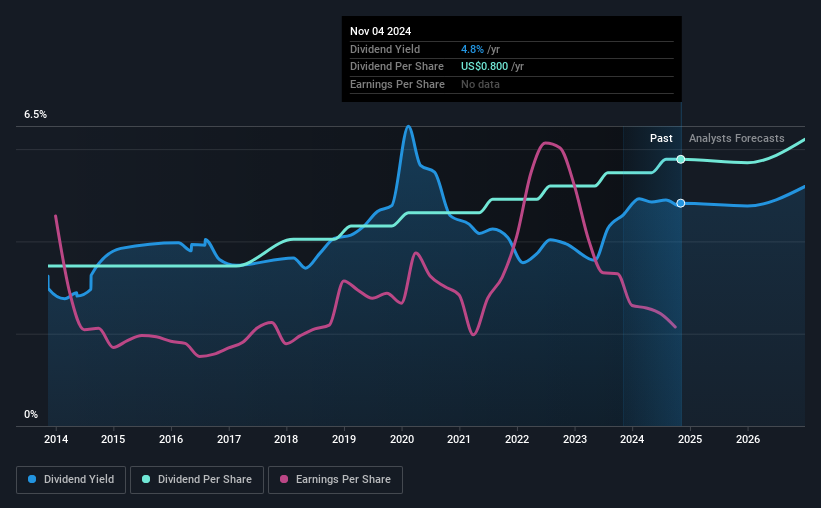Click the Dividend Yield row label in tooltip
Viewport: 821px width, 508px height.
pyautogui.click(x=385, y=49)
